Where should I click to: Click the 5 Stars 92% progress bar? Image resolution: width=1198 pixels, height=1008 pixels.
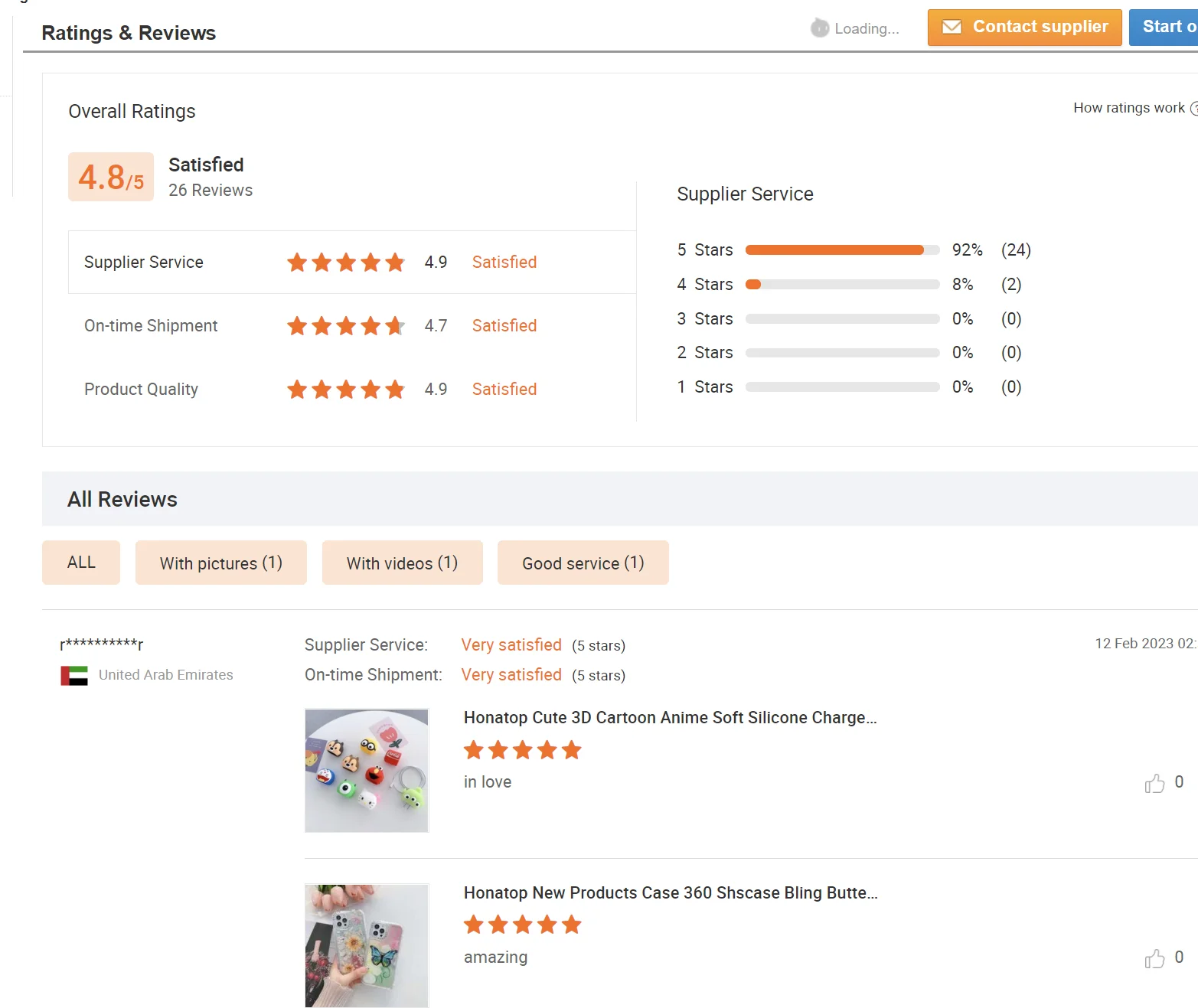(842, 250)
